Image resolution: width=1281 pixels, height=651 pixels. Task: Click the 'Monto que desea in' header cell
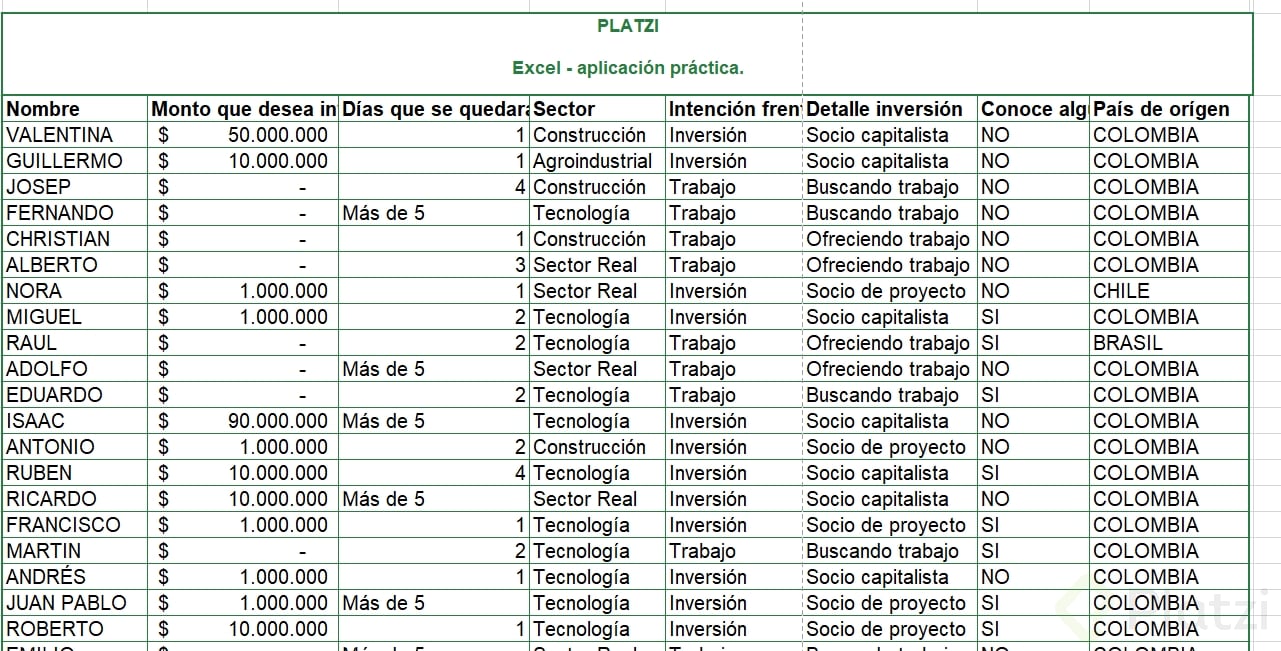243,109
